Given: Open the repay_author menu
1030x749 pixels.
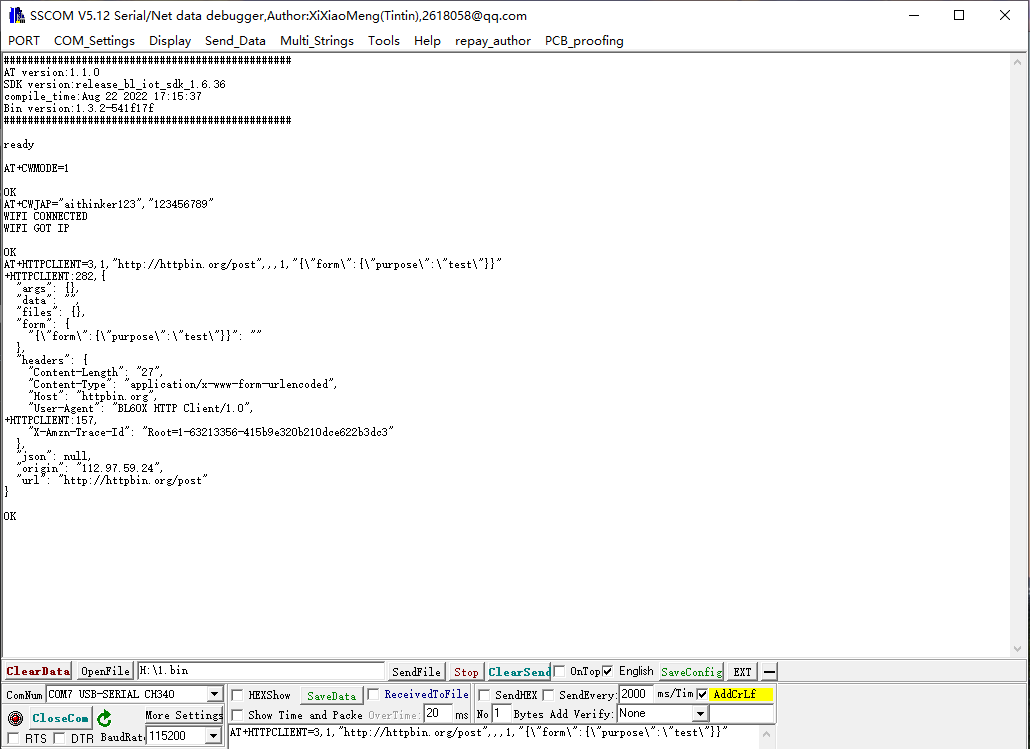Looking at the screenshot, I should click(493, 41).
